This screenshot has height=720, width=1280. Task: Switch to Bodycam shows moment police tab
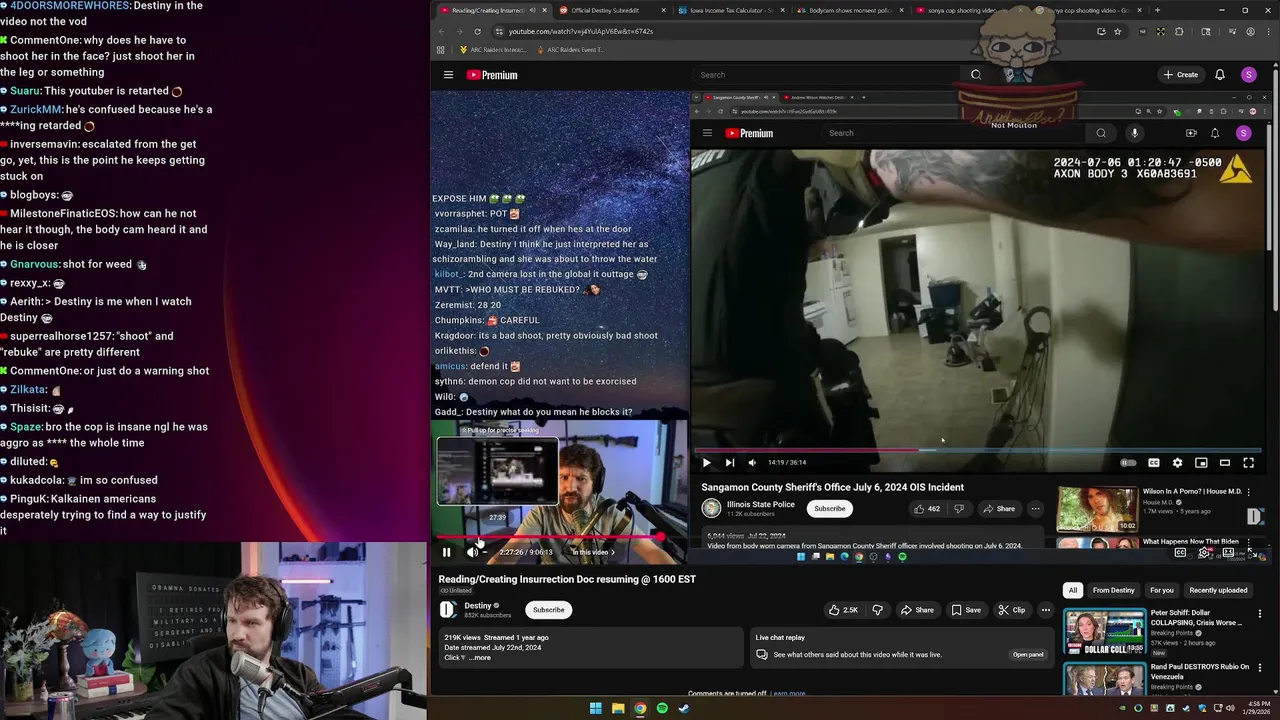click(850, 10)
